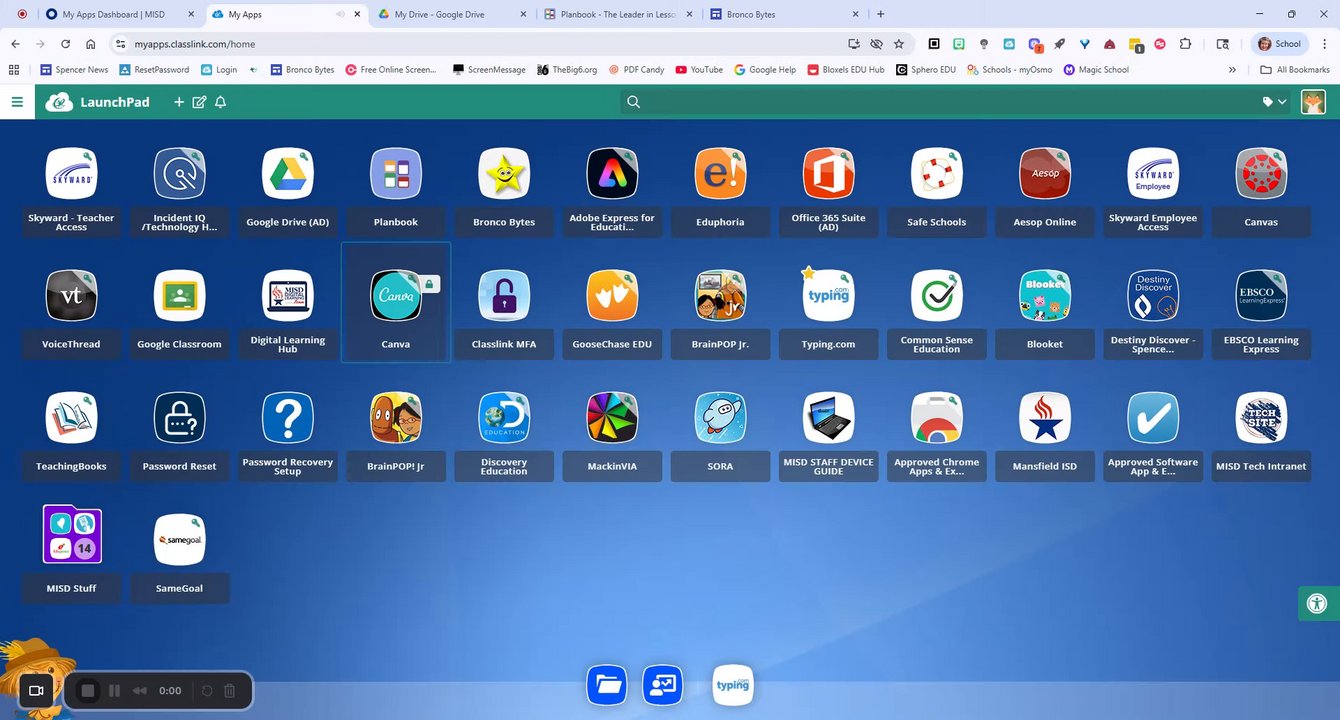Open MISD Staff Device Guide app
Viewport: 1340px width, 720px height.
click(x=828, y=418)
